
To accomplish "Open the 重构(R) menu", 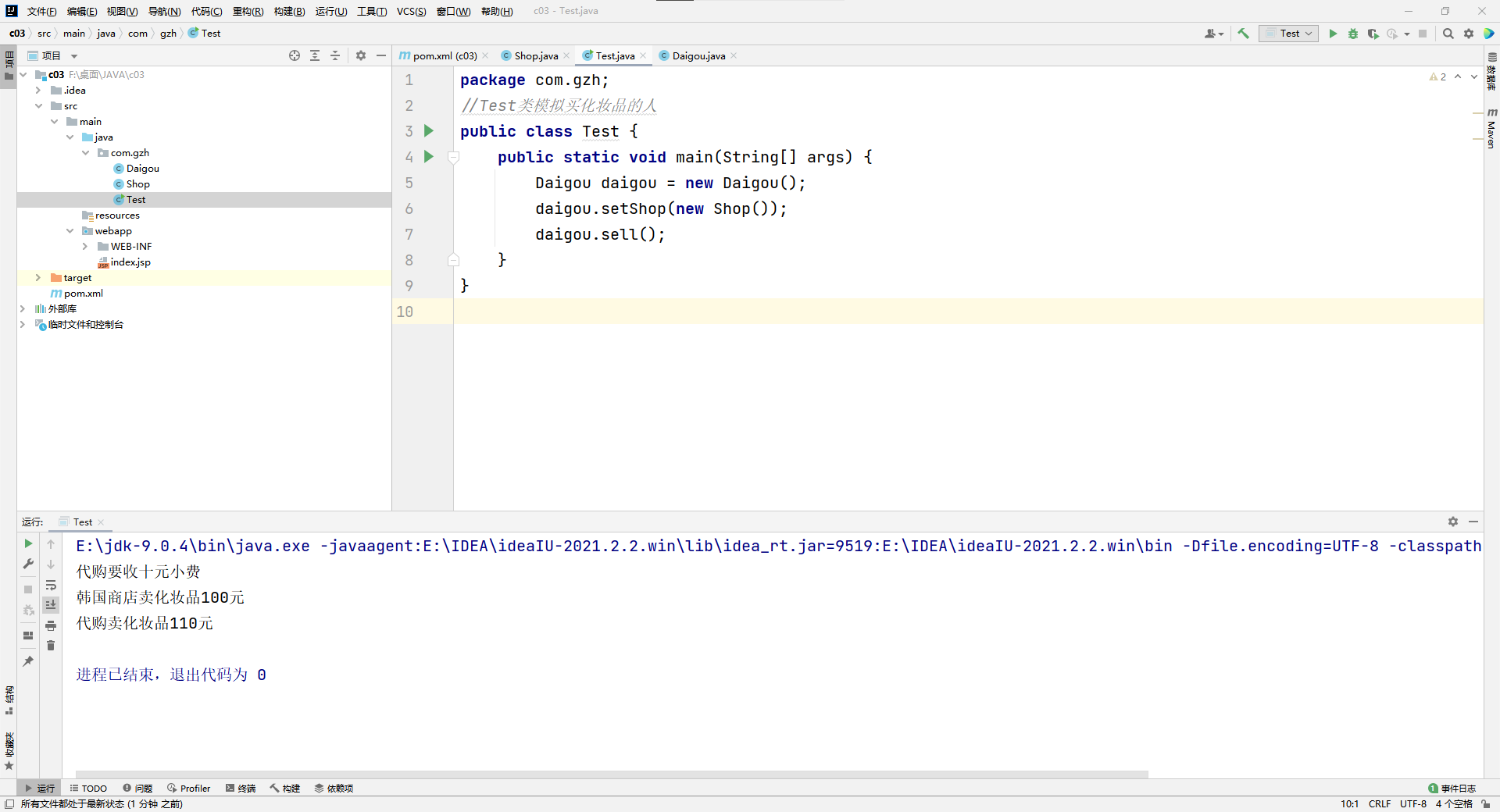I will 248,11.
